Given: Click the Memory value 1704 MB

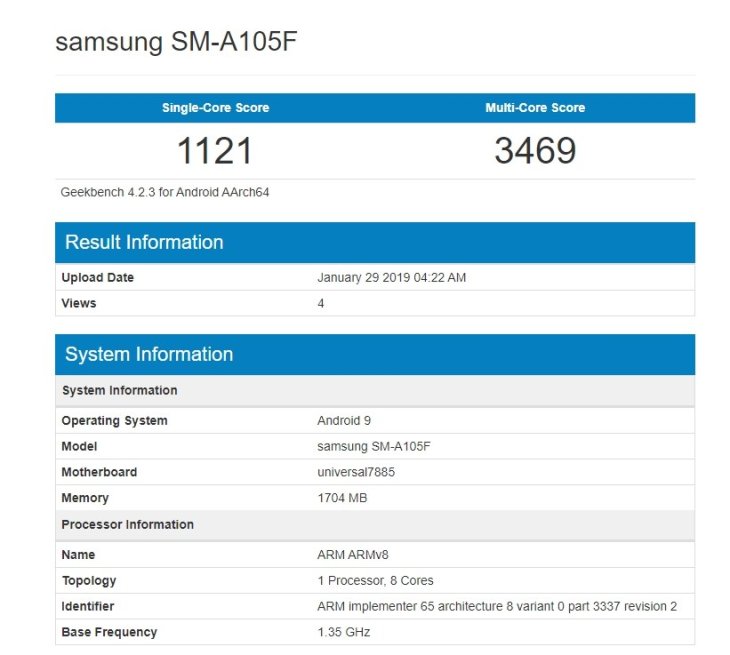Looking at the screenshot, I should pyautogui.click(x=343, y=498).
